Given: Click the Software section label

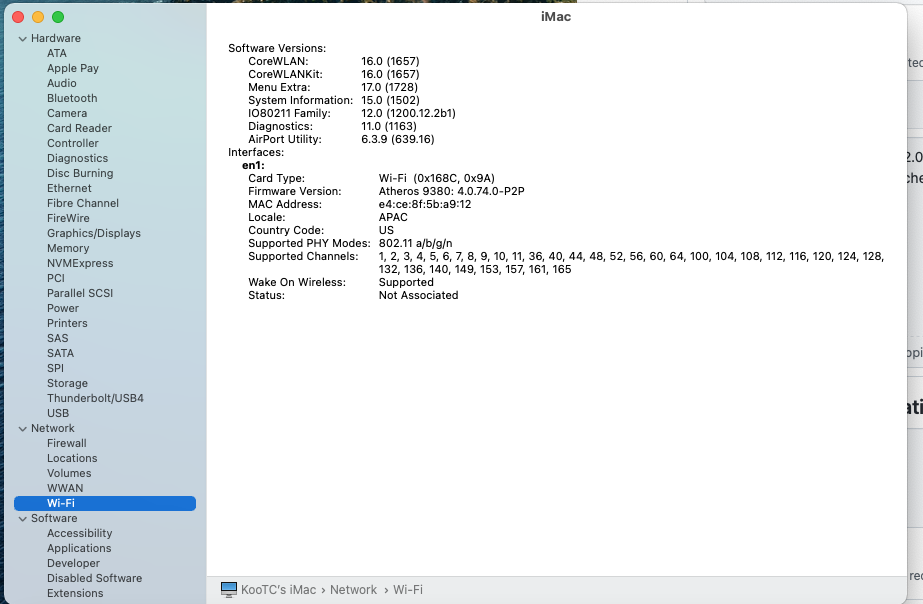Looking at the screenshot, I should [x=54, y=519].
